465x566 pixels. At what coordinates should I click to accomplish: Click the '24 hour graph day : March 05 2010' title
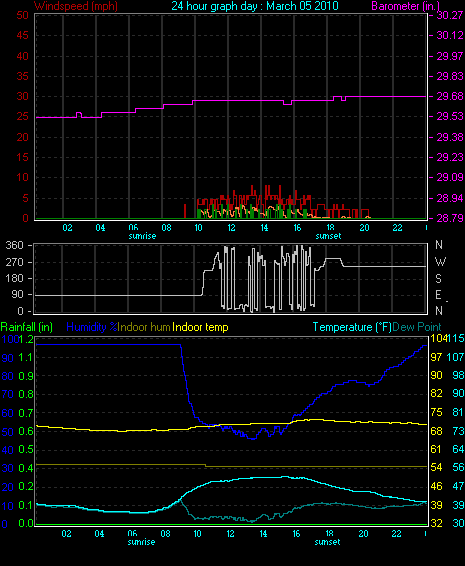[x=255, y=6]
